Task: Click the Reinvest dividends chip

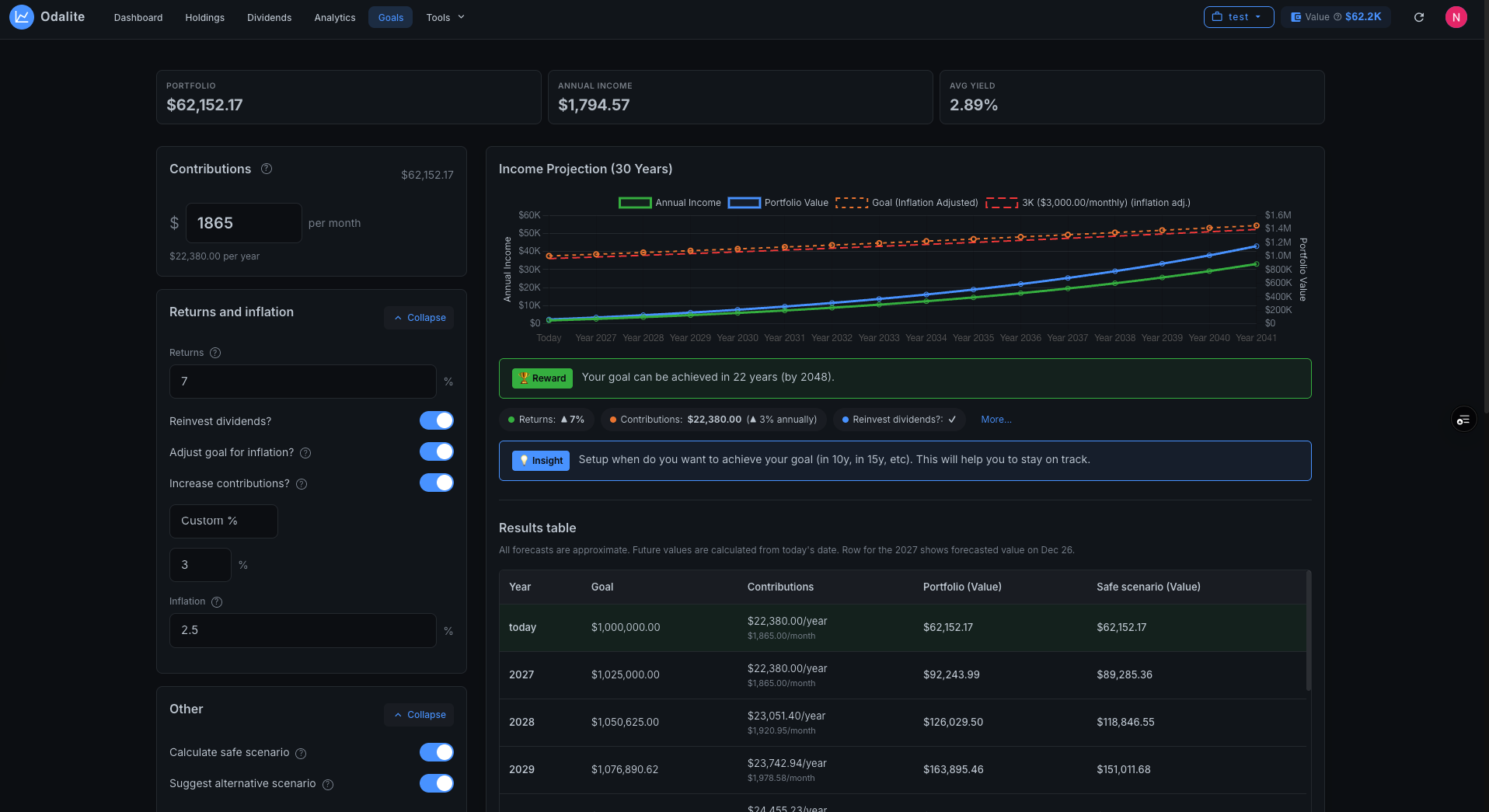Action: pyautogui.click(x=899, y=420)
